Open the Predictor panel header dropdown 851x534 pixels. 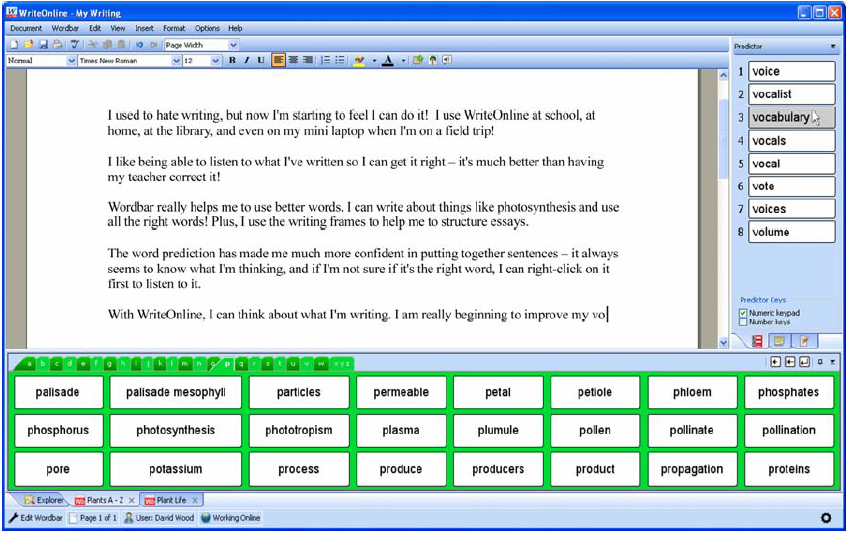coord(833,47)
